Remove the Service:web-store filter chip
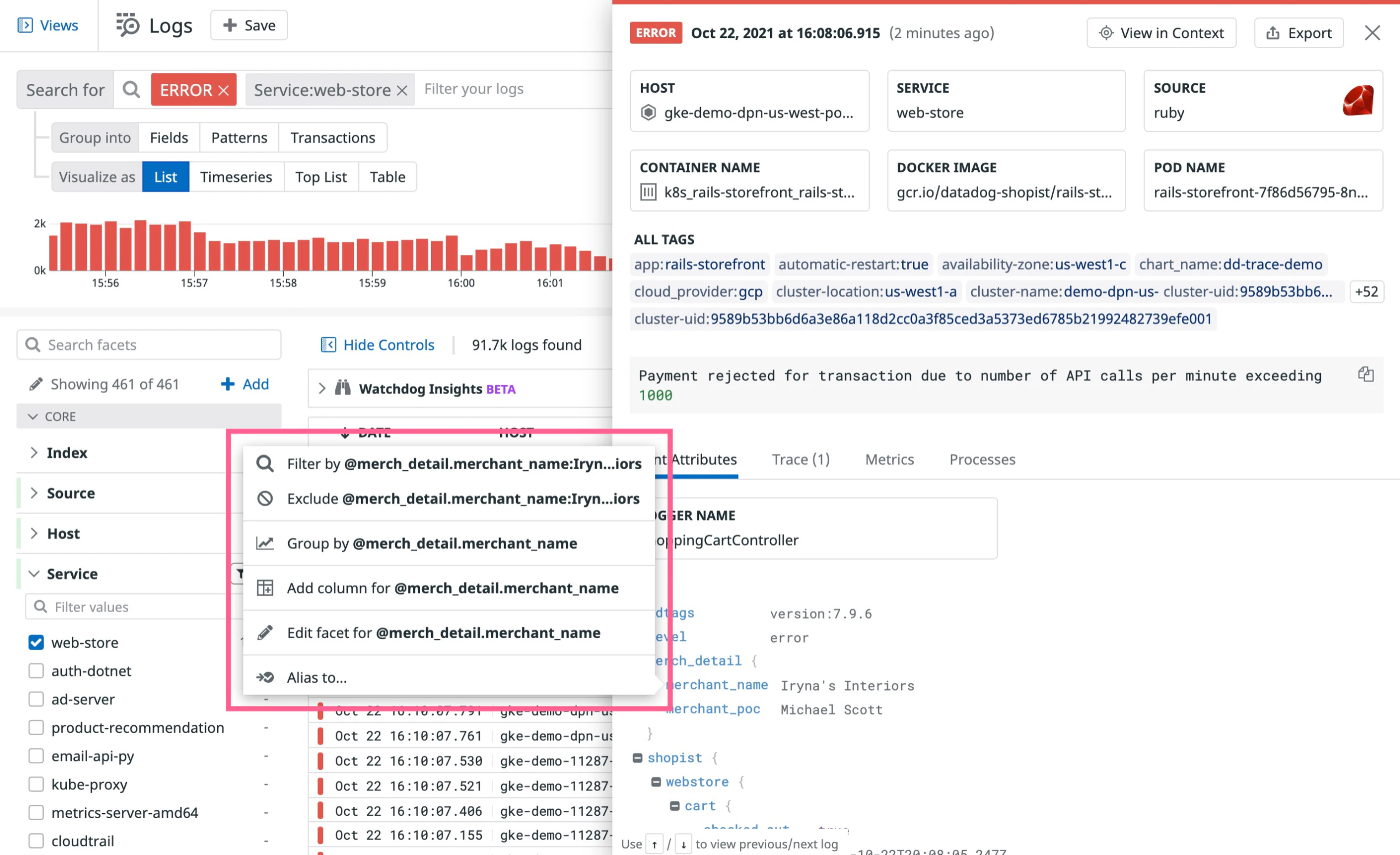The image size is (1400, 855). coord(402,91)
